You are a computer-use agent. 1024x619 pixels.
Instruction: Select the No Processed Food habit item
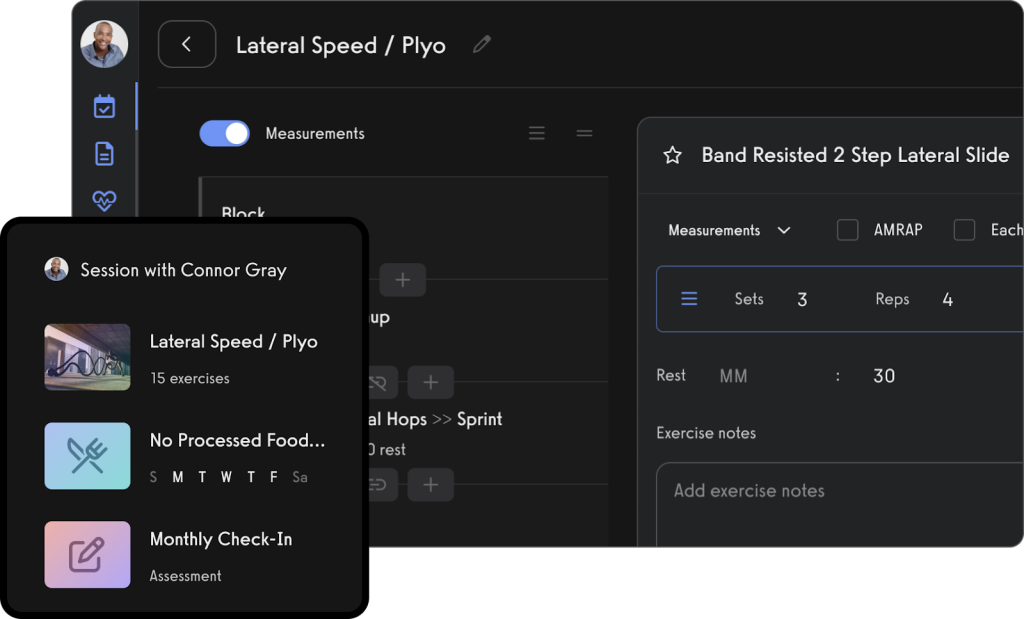click(x=236, y=456)
